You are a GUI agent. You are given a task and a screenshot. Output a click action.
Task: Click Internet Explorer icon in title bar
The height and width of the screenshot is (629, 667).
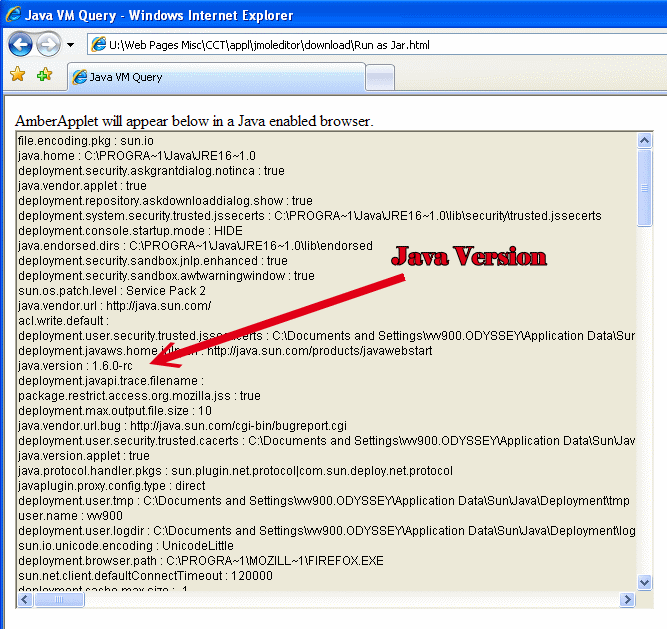click(13, 14)
